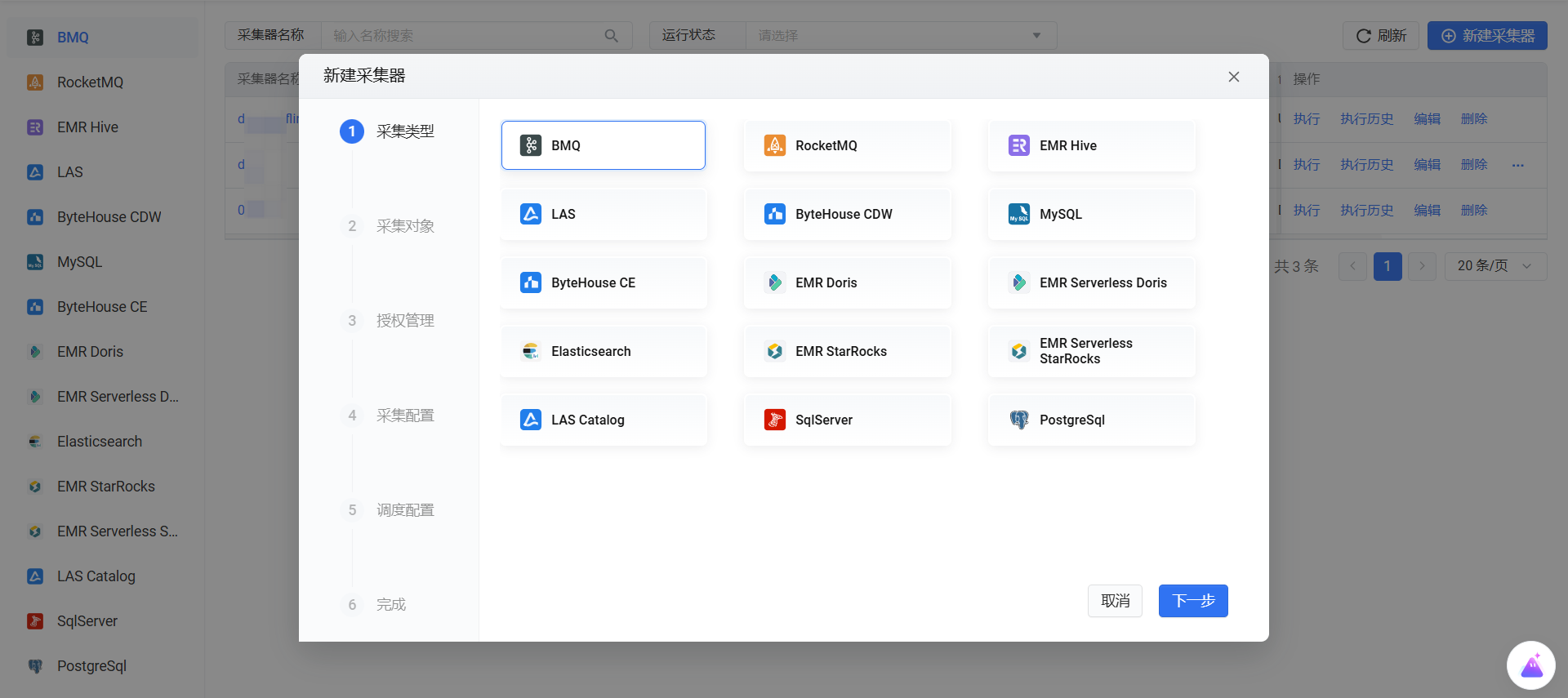Select the BMQ collector type card
This screenshot has height=698, width=1568.
603,145
